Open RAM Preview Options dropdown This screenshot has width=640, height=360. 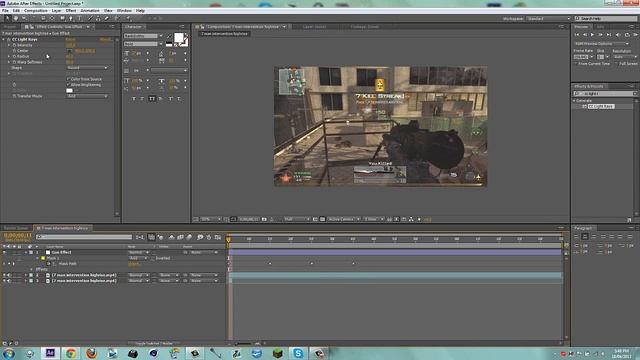(602, 44)
